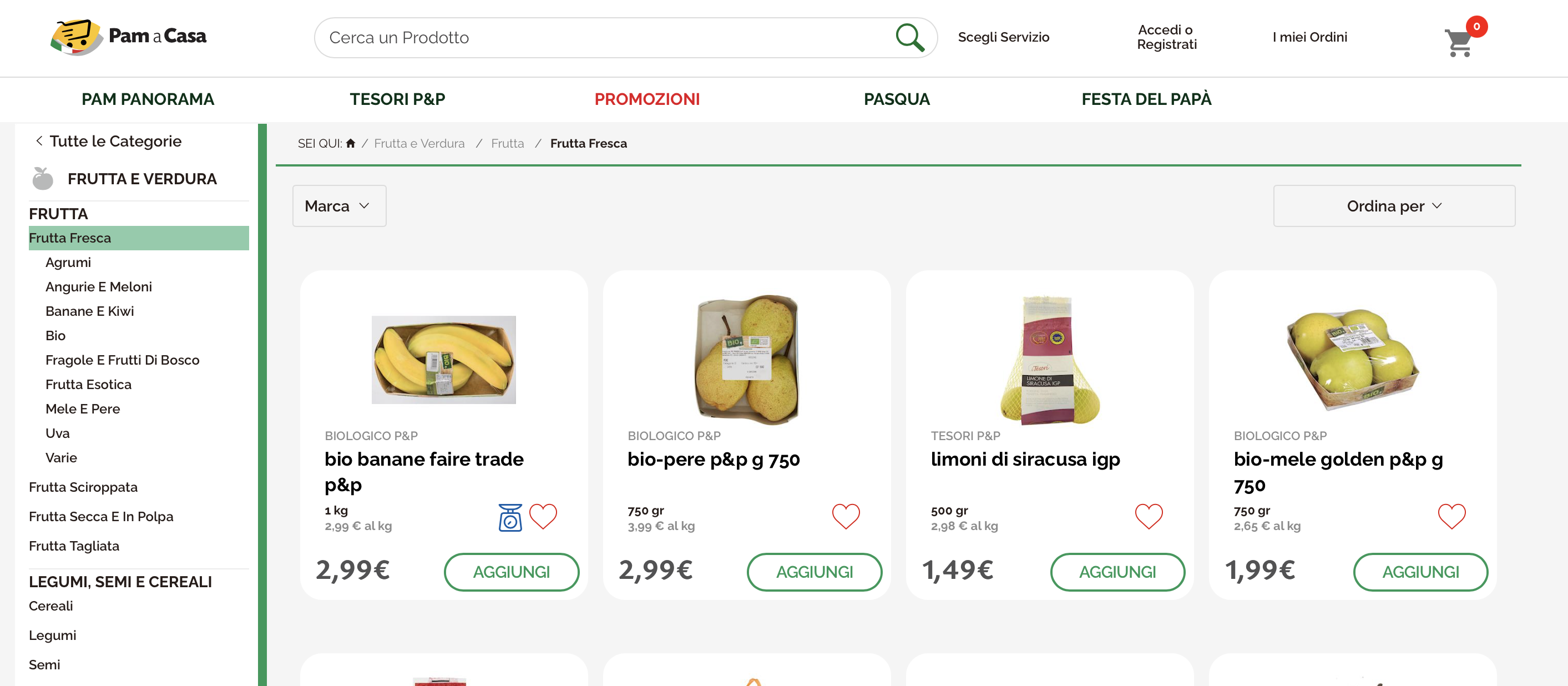This screenshot has height=686, width=1568.
Task: Click the search magnifier icon
Action: (909, 38)
